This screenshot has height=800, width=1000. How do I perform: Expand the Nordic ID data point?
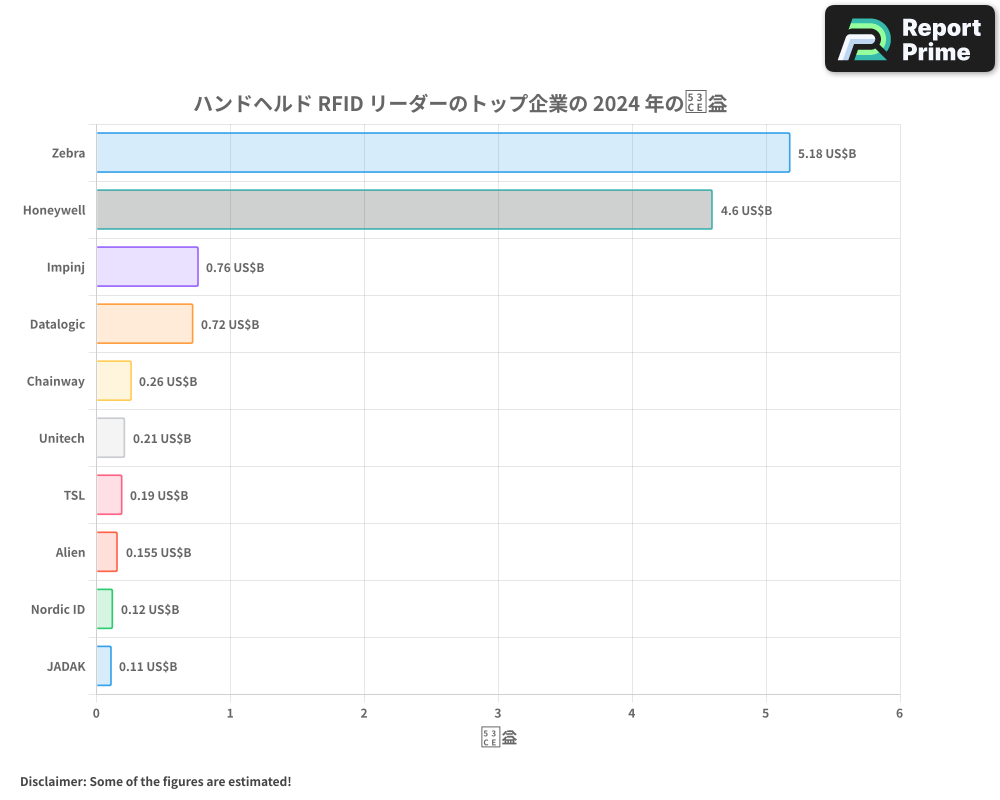pos(104,609)
